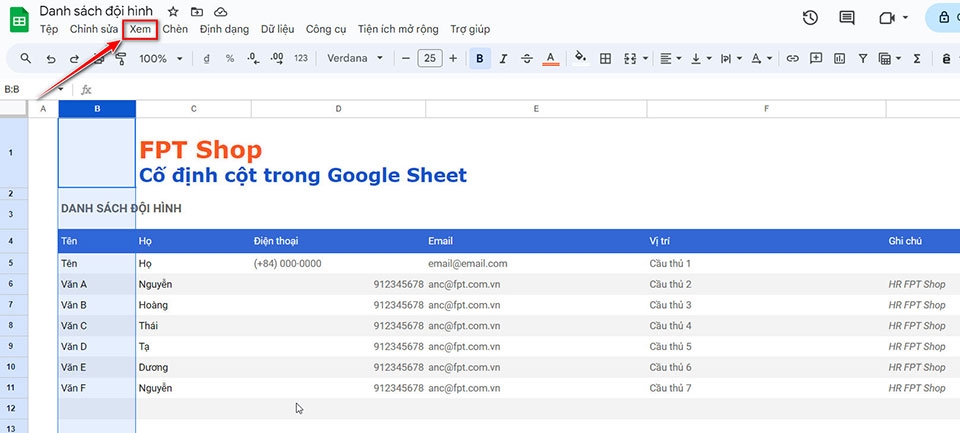Click the fx formula icon
The image size is (960, 433).
(86, 90)
